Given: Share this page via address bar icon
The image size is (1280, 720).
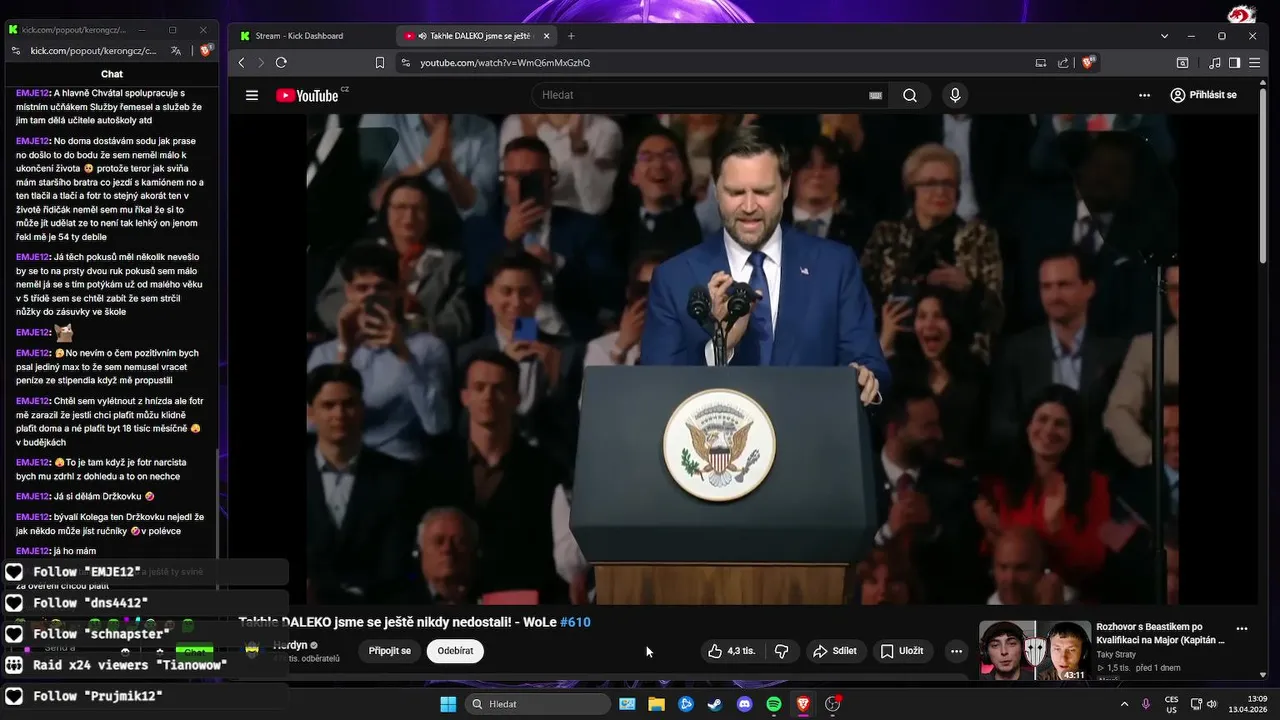Looking at the screenshot, I should coord(1063,62).
